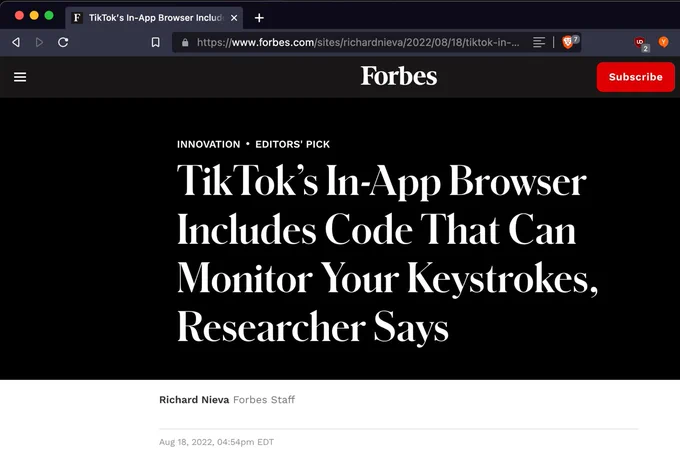
Task: Open the Brave Shields lion icon
Action: [x=568, y=42]
